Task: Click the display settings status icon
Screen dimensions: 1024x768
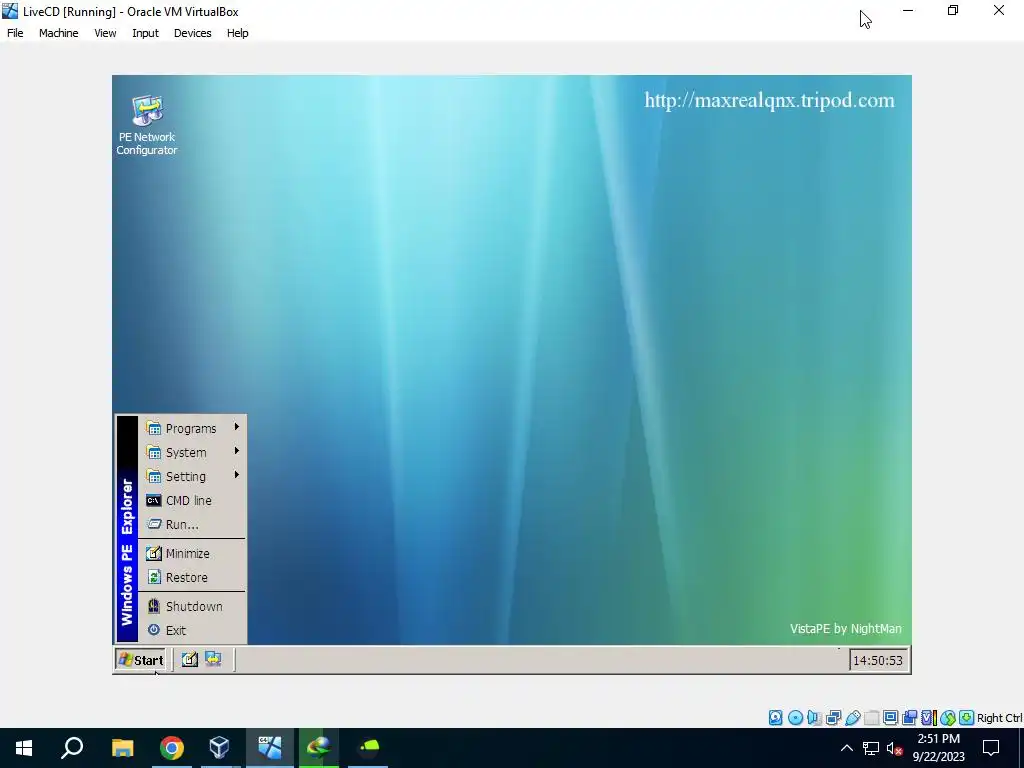Action: tap(890, 718)
